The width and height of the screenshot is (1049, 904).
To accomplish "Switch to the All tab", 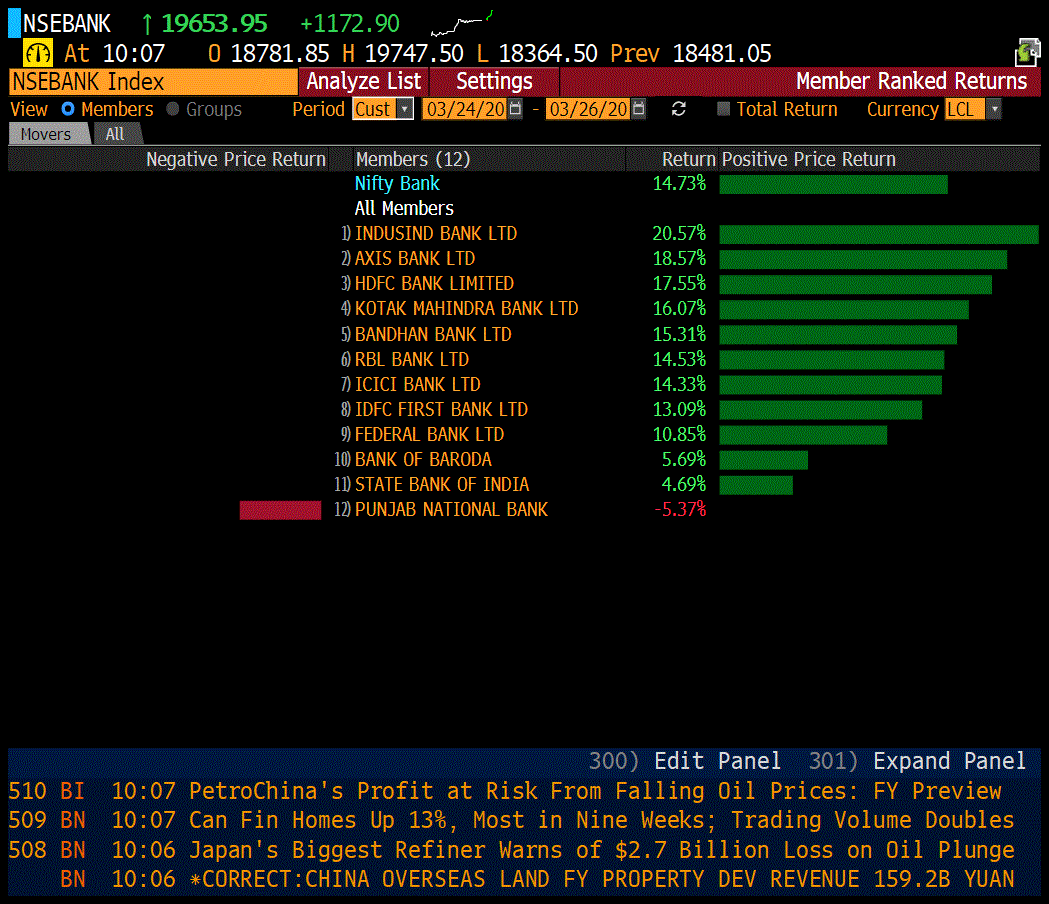I will [115, 134].
